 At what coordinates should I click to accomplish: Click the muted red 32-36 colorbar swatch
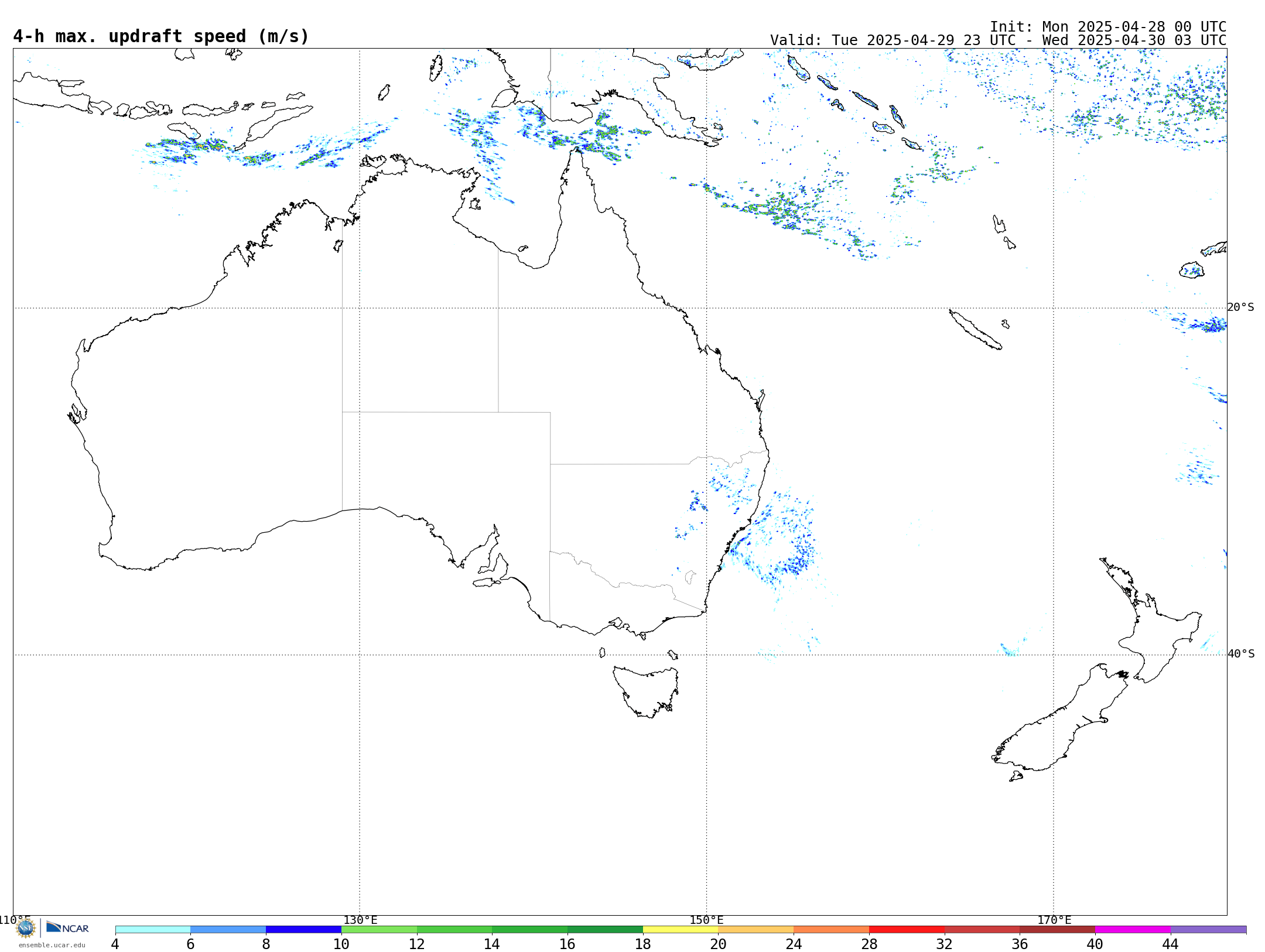coord(982,930)
